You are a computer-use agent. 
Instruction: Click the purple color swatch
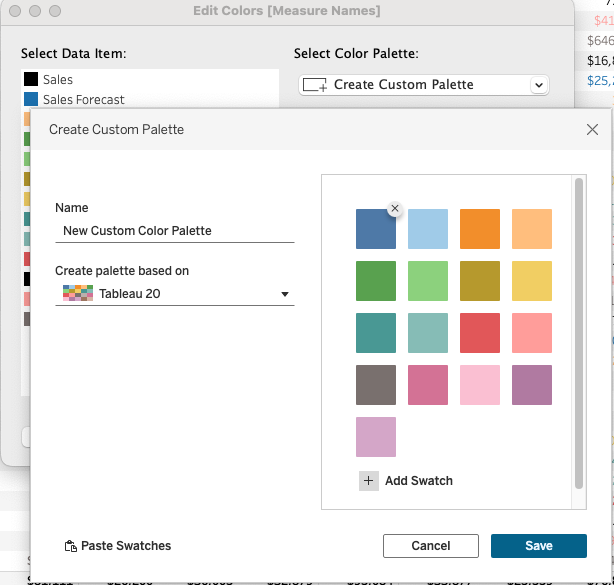[532, 385]
